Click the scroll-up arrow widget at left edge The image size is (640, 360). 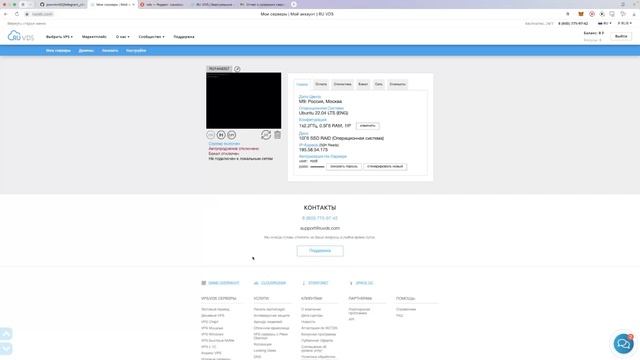click(6, 334)
